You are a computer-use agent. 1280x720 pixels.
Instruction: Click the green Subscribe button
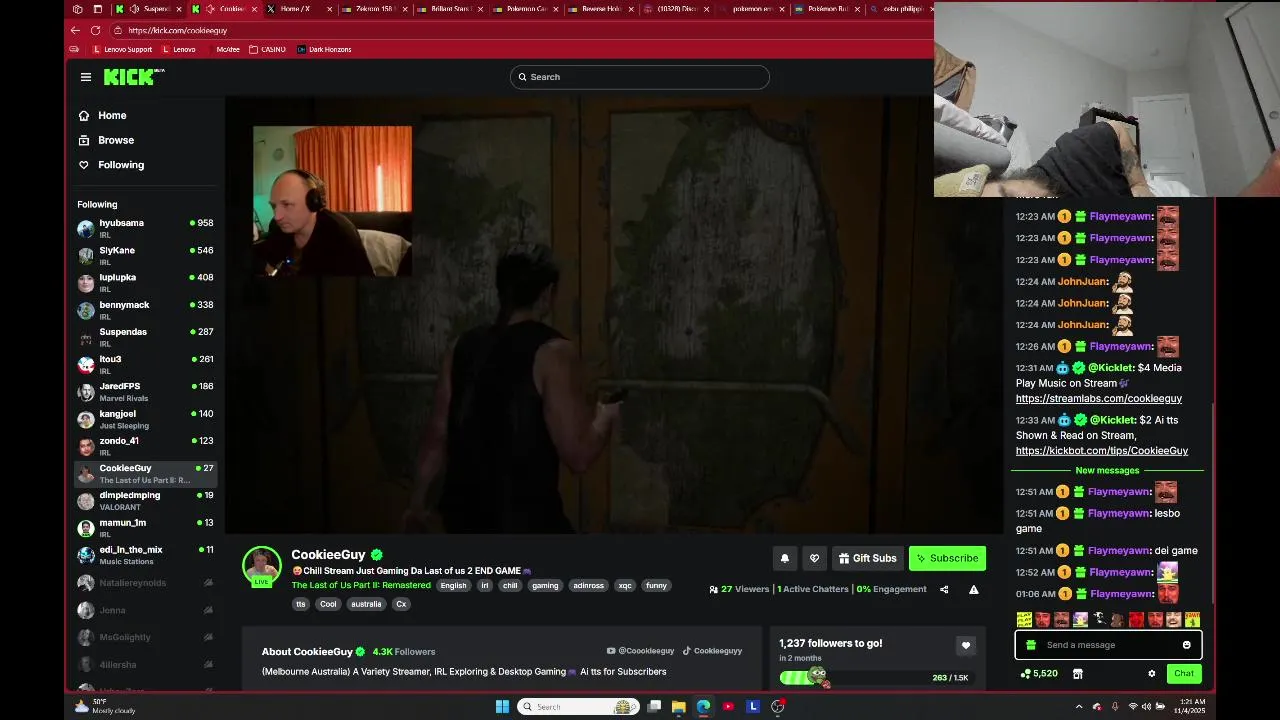pyautogui.click(x=947, y=558)
